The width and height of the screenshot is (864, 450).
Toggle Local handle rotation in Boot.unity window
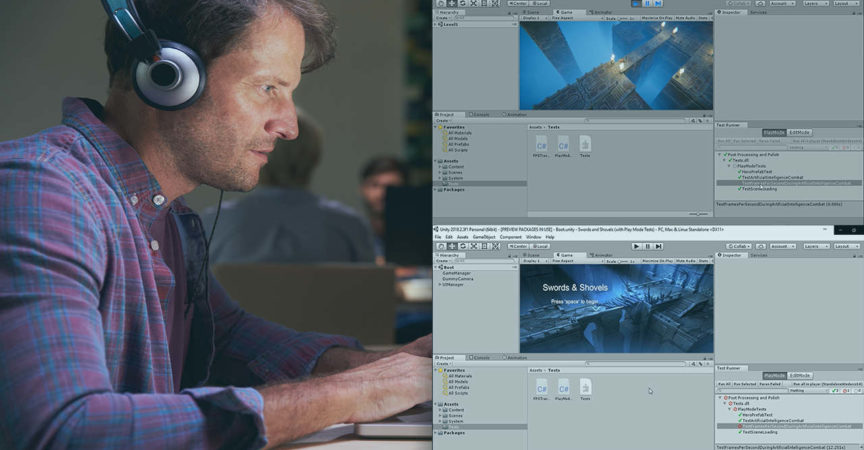pos(540,246)
